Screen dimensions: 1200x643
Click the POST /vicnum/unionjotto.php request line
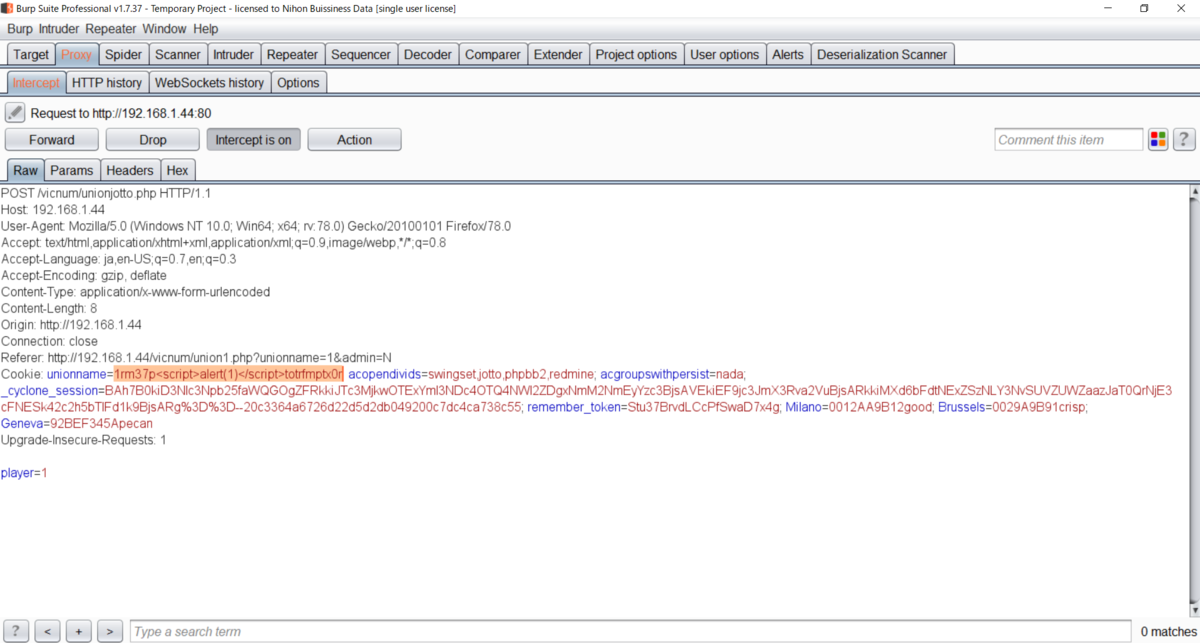[x=106, y=193]
